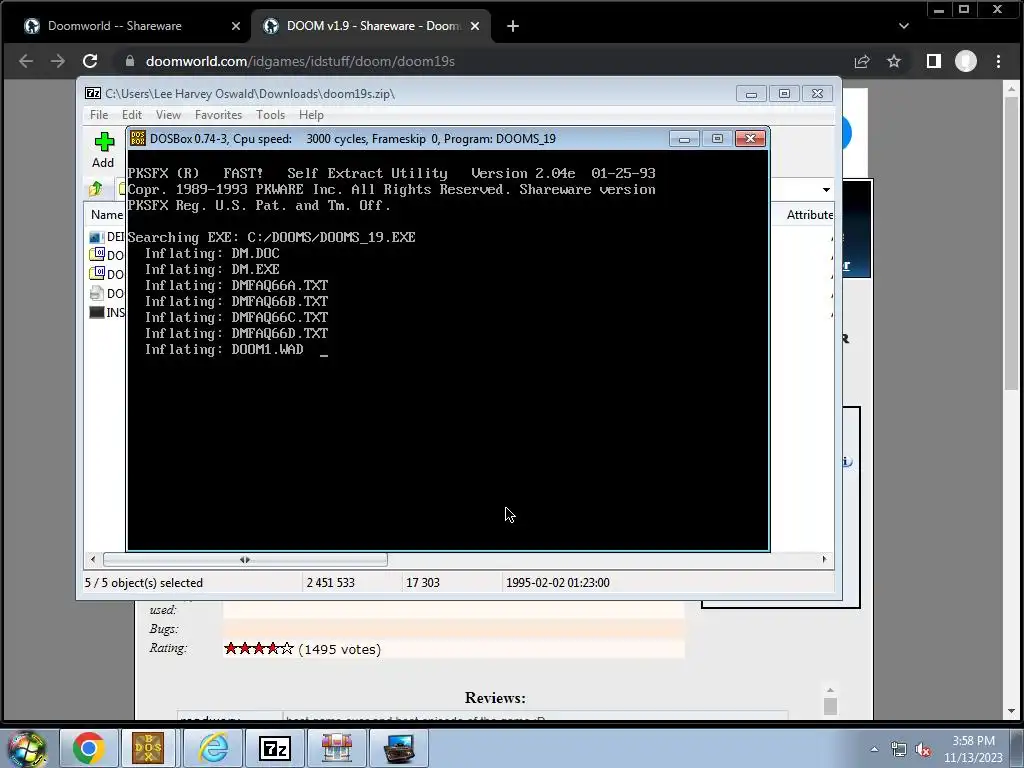The height and width of the screenshot is (768, 1024).
Task: Click the site lock icon in address bar
Action: click(x=129, y=61)
